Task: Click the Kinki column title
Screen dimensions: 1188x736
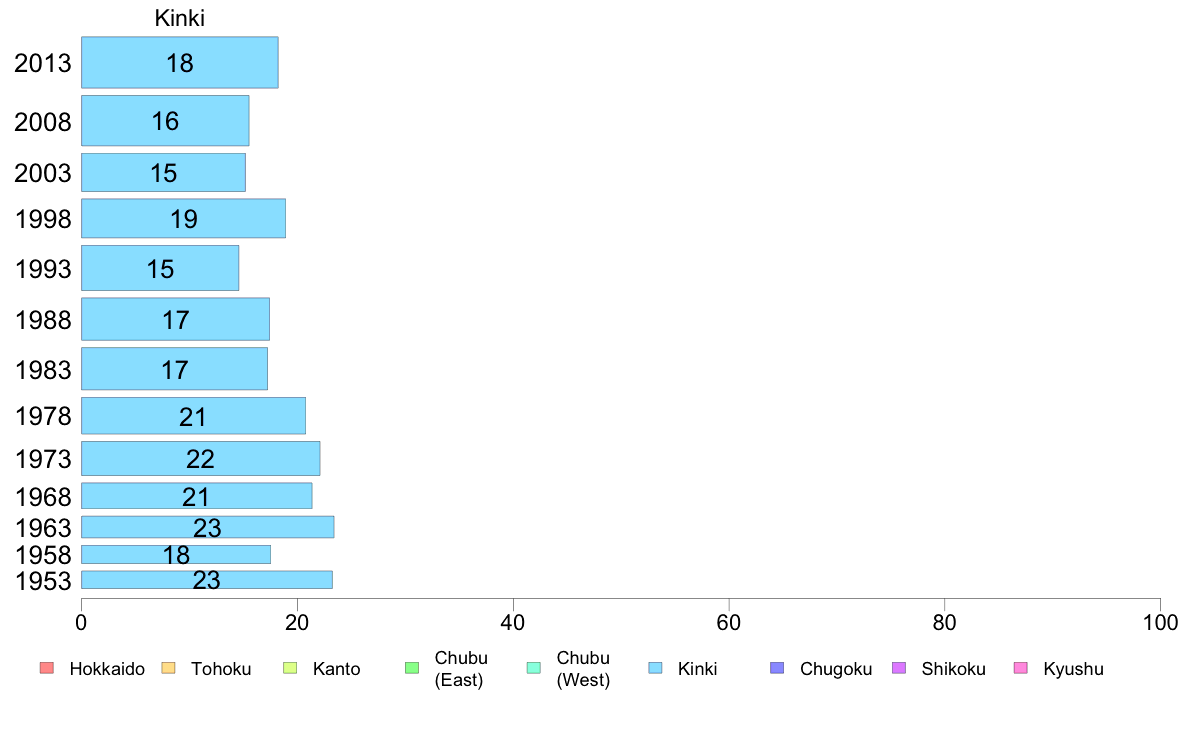Action: (x=180, y=18)
